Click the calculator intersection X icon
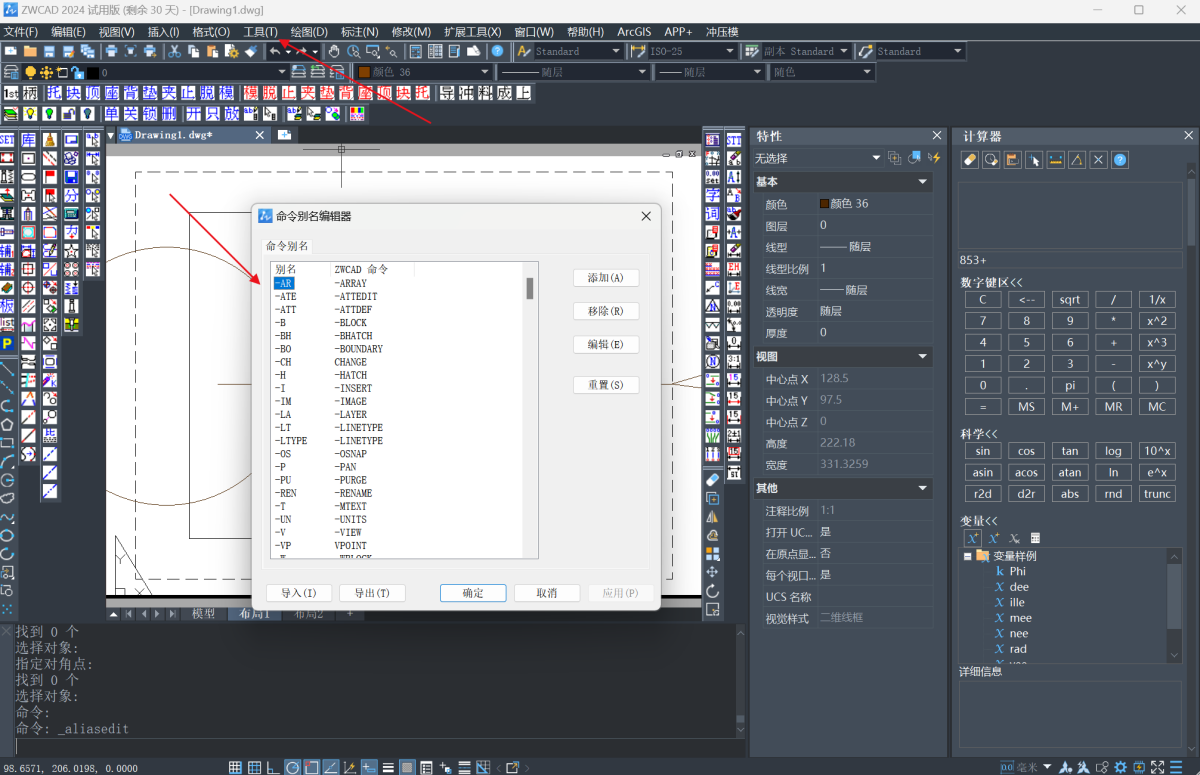This screenshot has width=1200, height=775. [1098, 159]
